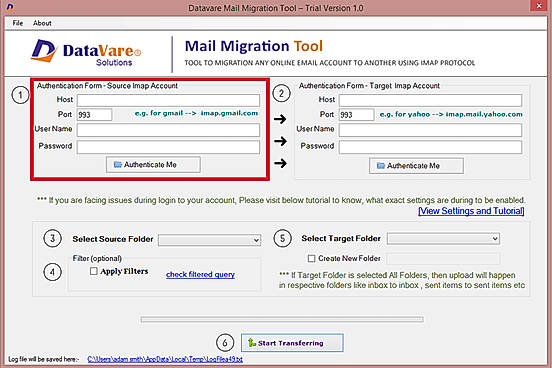Click the Start Transferring button

tap(292, 343)
